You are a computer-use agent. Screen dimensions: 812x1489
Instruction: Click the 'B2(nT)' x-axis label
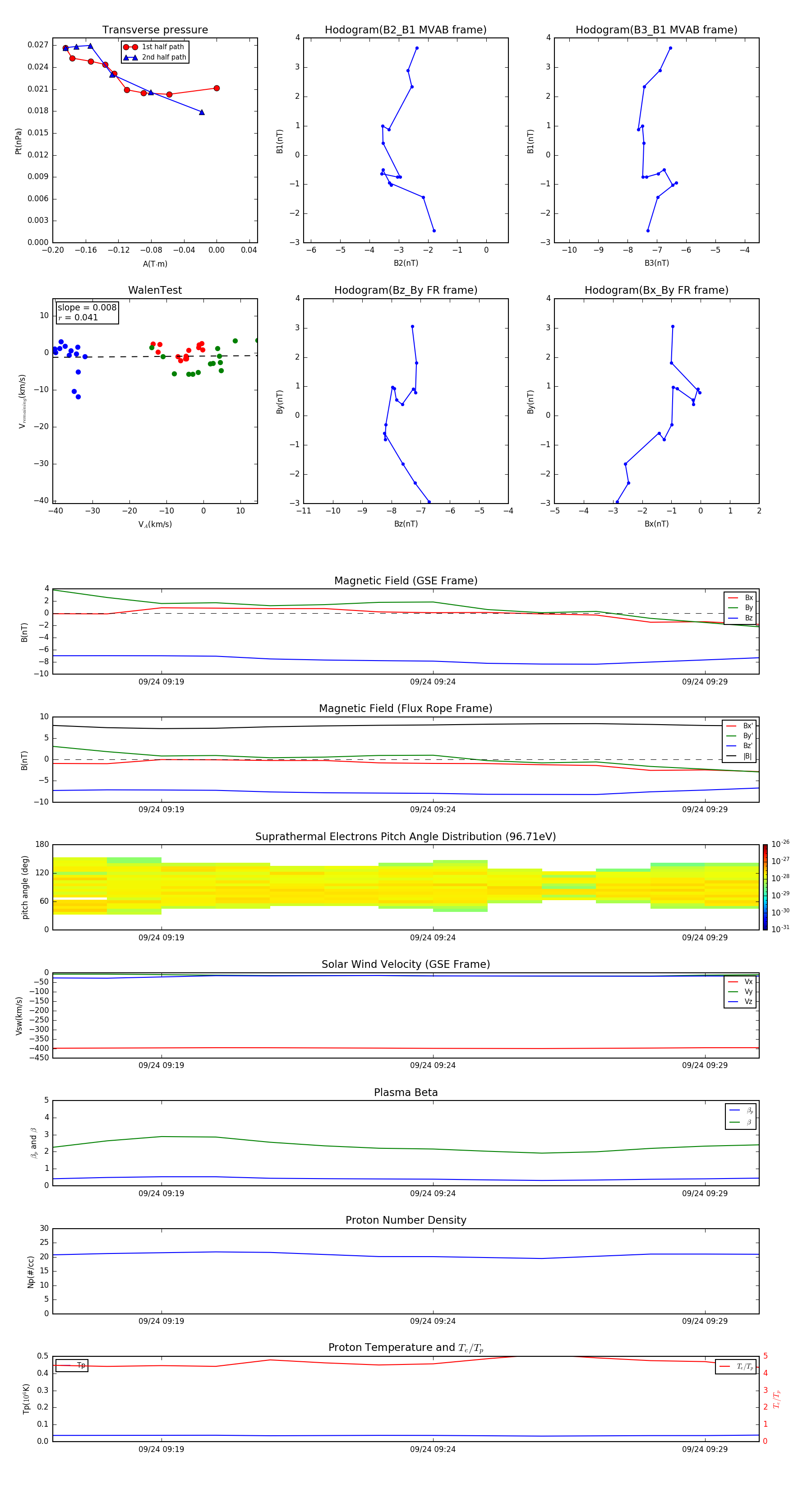click(406, 263)
